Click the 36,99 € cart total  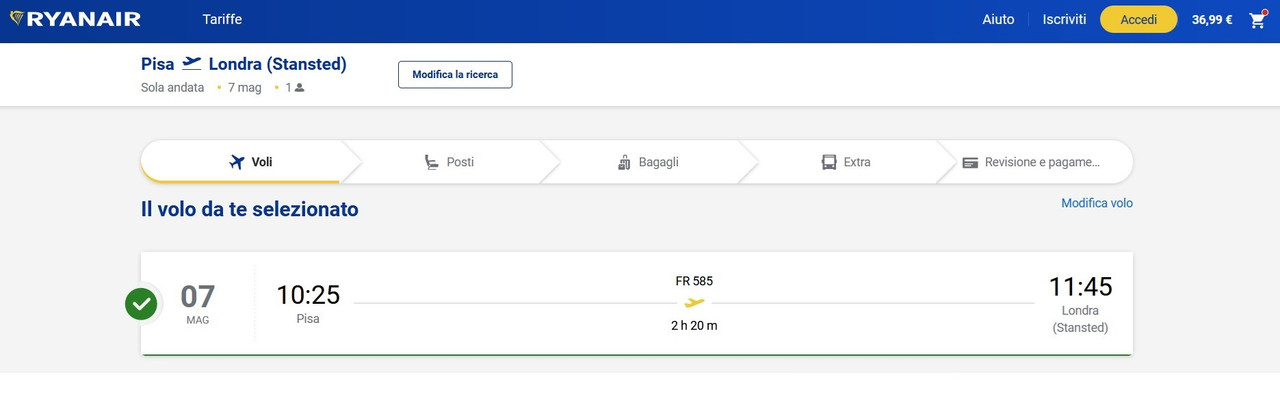pos(1212,20)
